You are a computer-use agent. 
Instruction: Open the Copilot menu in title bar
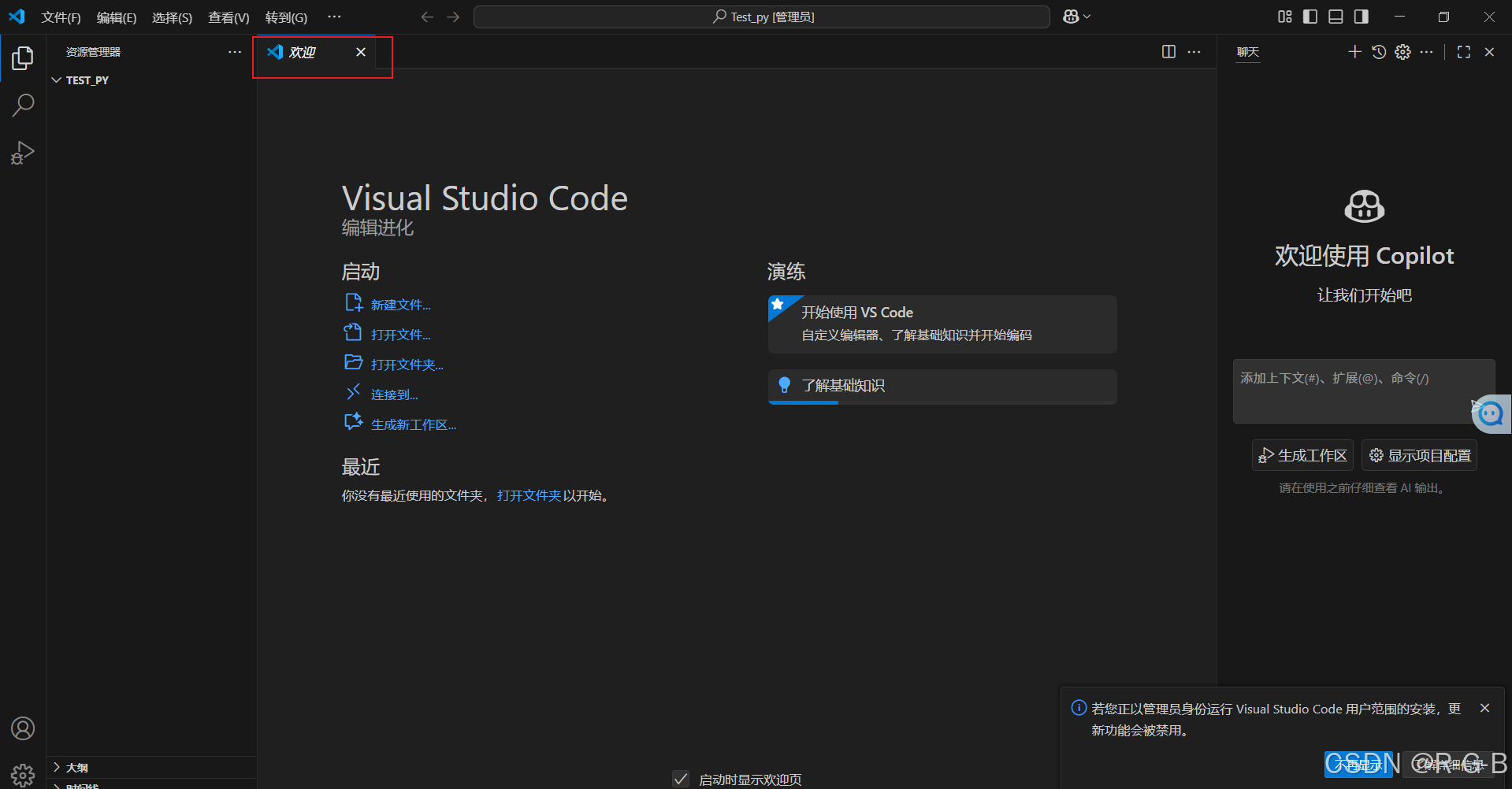point(1076,17)
